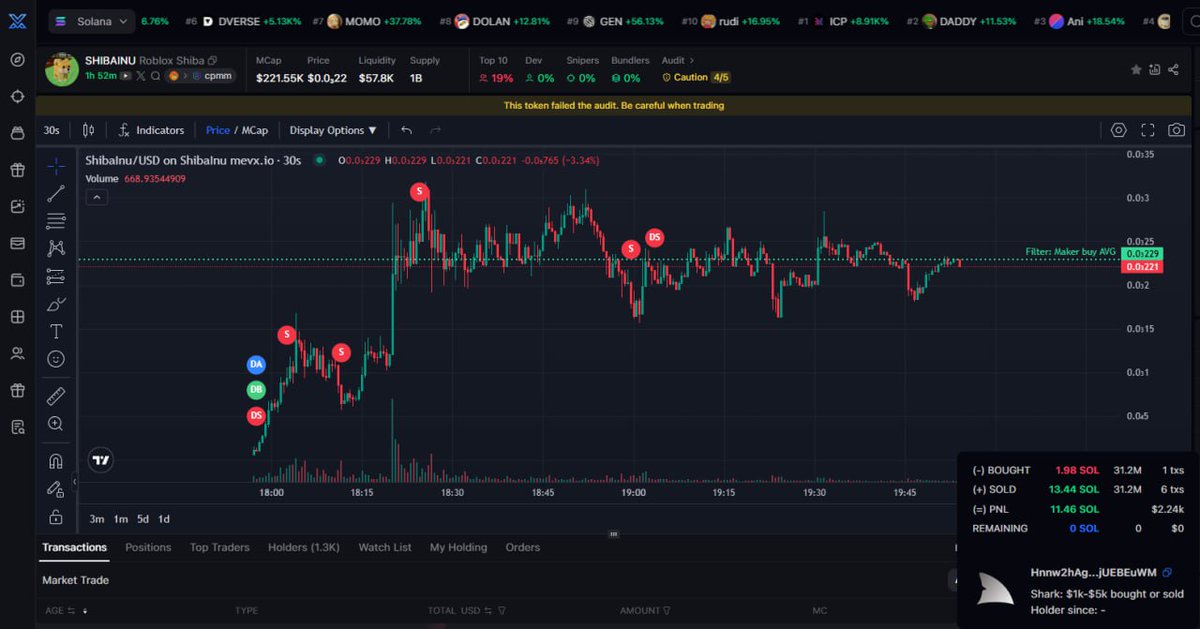
Task: Click the icon between star and share
Action: 1155,69
